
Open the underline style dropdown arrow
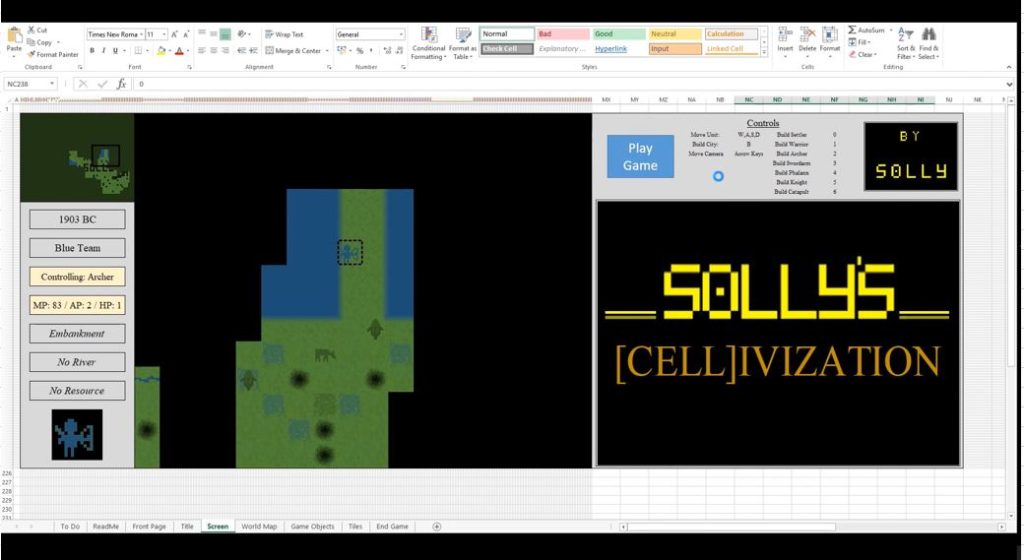pyautogui.click(x=124, y=51)
